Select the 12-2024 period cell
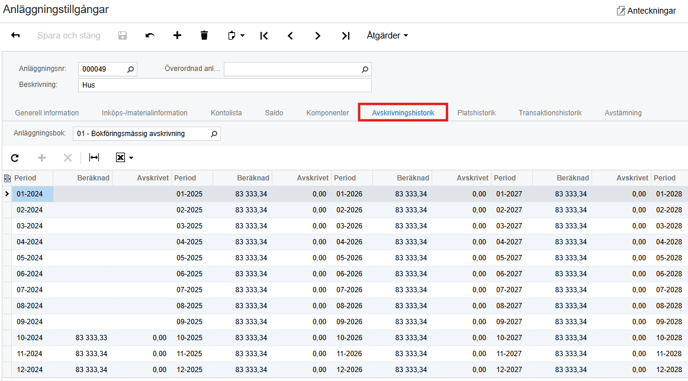This screenshot has height=381, width=688. (32, 370)
